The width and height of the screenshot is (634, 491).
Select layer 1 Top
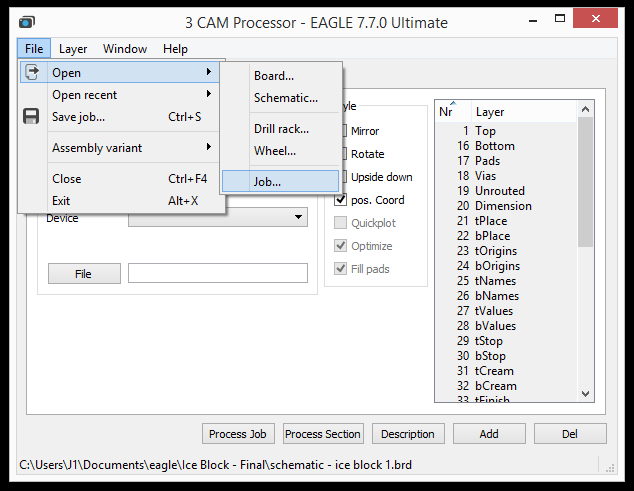pyautogui.click(x=506, y=131)
